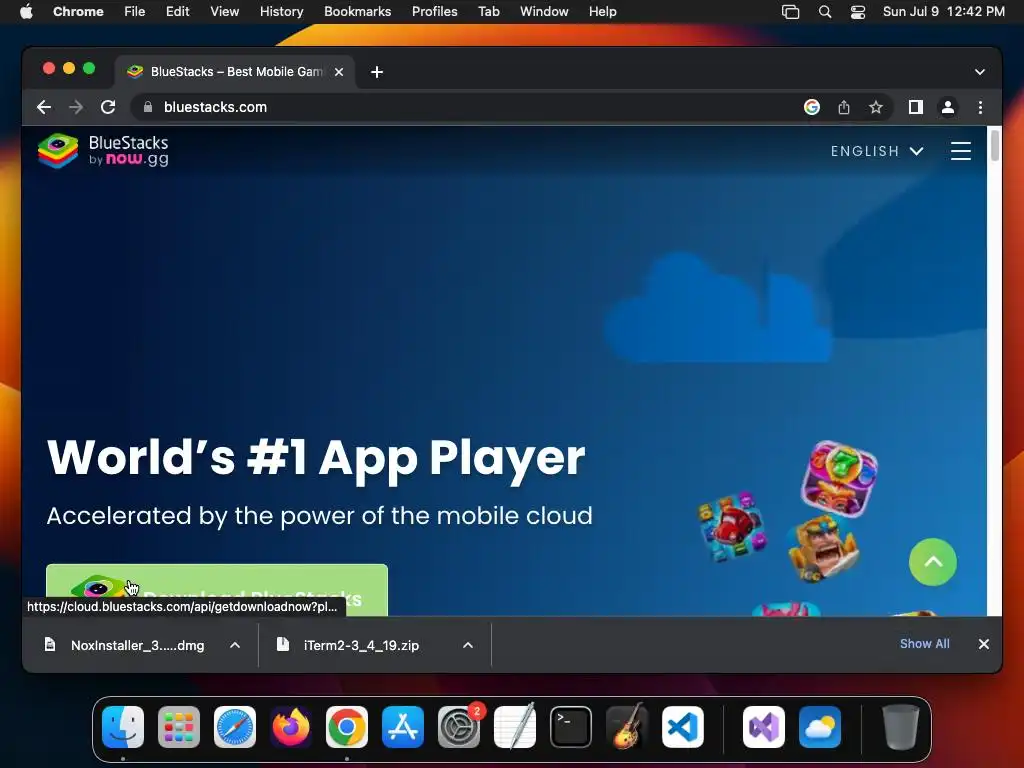Open Control Center in menu bar

coord(857,12)
